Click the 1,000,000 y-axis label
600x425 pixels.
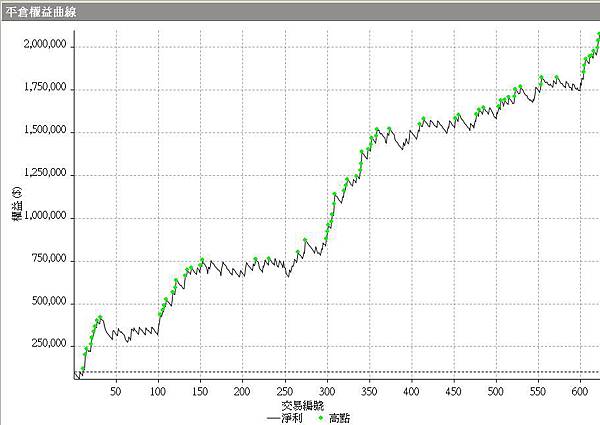click(x=45, y=216)
